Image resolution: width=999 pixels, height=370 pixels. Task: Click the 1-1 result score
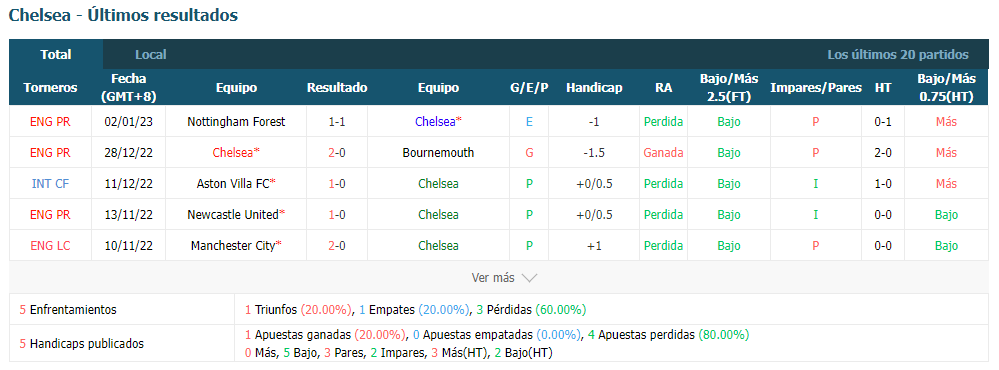point(337,122)
